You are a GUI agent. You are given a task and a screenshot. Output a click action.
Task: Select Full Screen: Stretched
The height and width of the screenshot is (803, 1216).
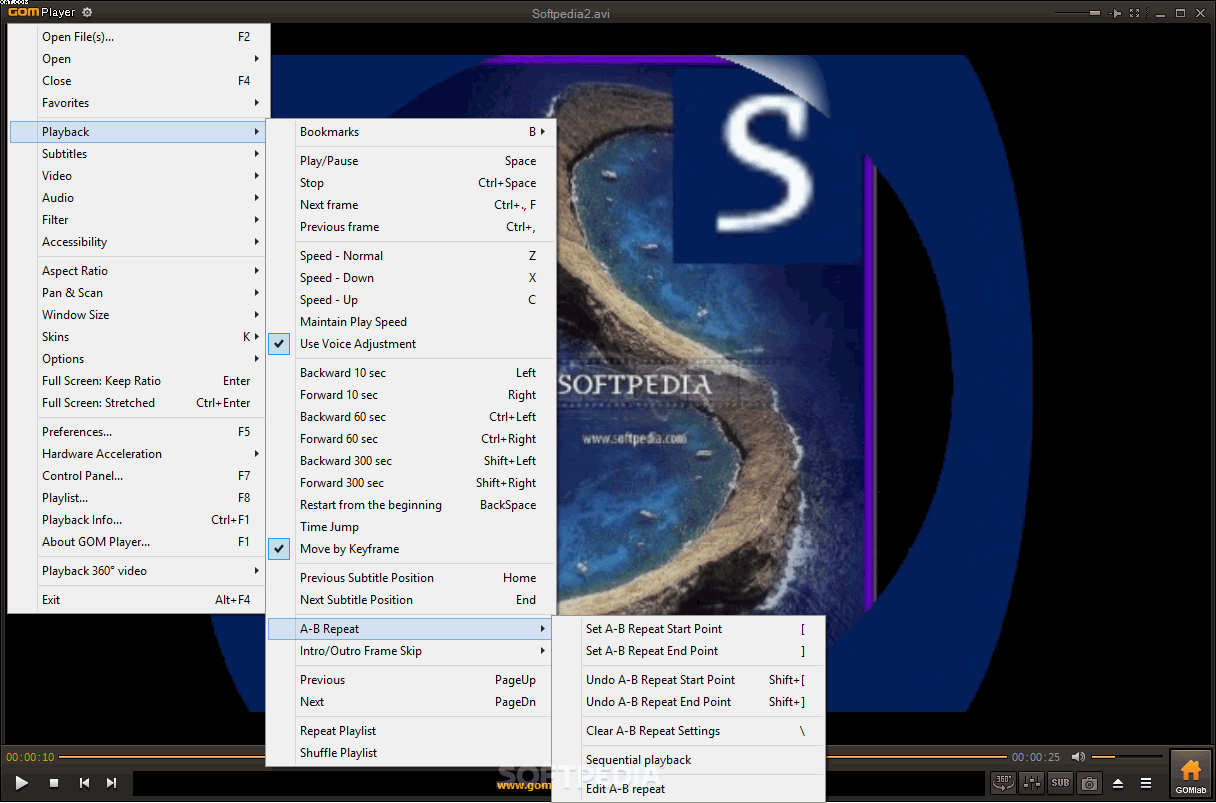coord(137,403)
